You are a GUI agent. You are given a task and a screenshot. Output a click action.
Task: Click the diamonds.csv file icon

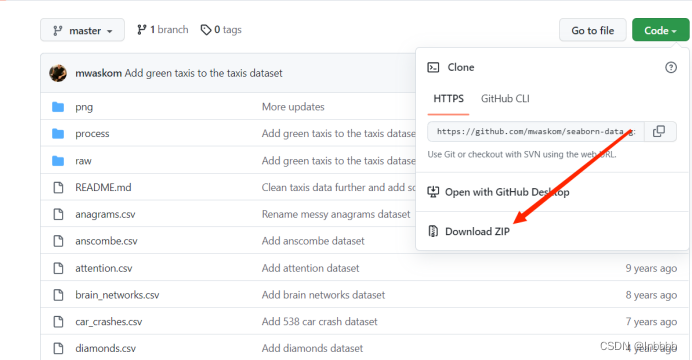[x=58, y=349]
